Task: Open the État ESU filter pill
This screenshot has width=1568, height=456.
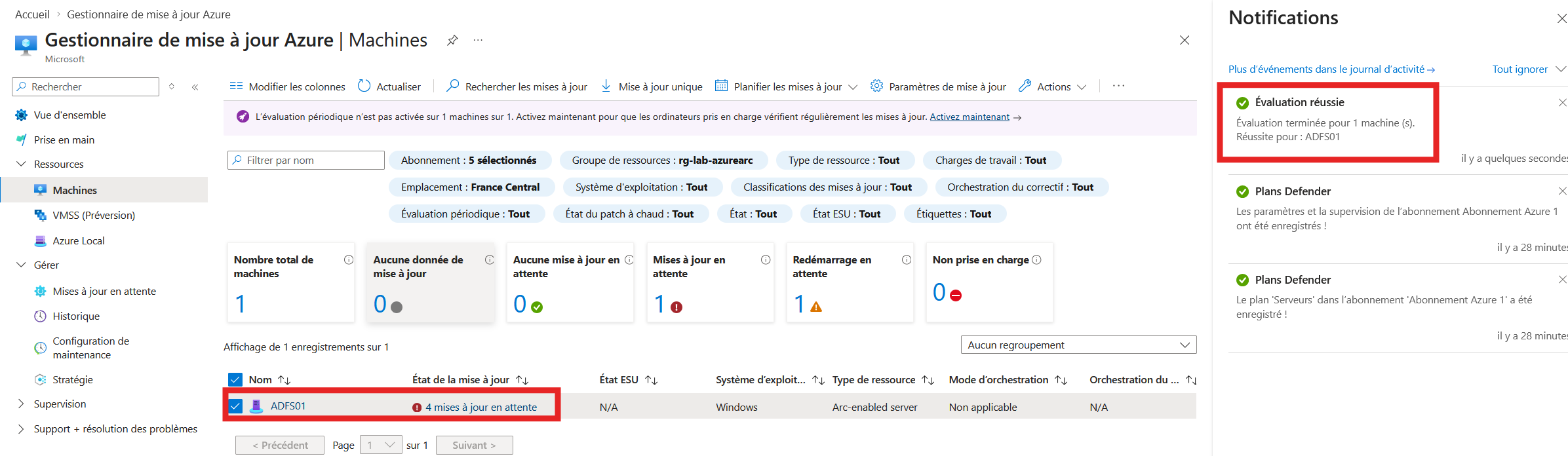Action: click(x=847, y=214)
